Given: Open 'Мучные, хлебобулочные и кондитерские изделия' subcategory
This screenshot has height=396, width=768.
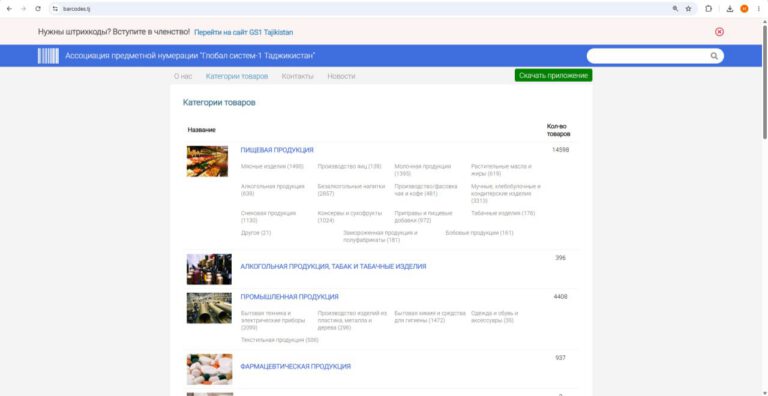Looking at the screenshot, I should coord(506,194).
